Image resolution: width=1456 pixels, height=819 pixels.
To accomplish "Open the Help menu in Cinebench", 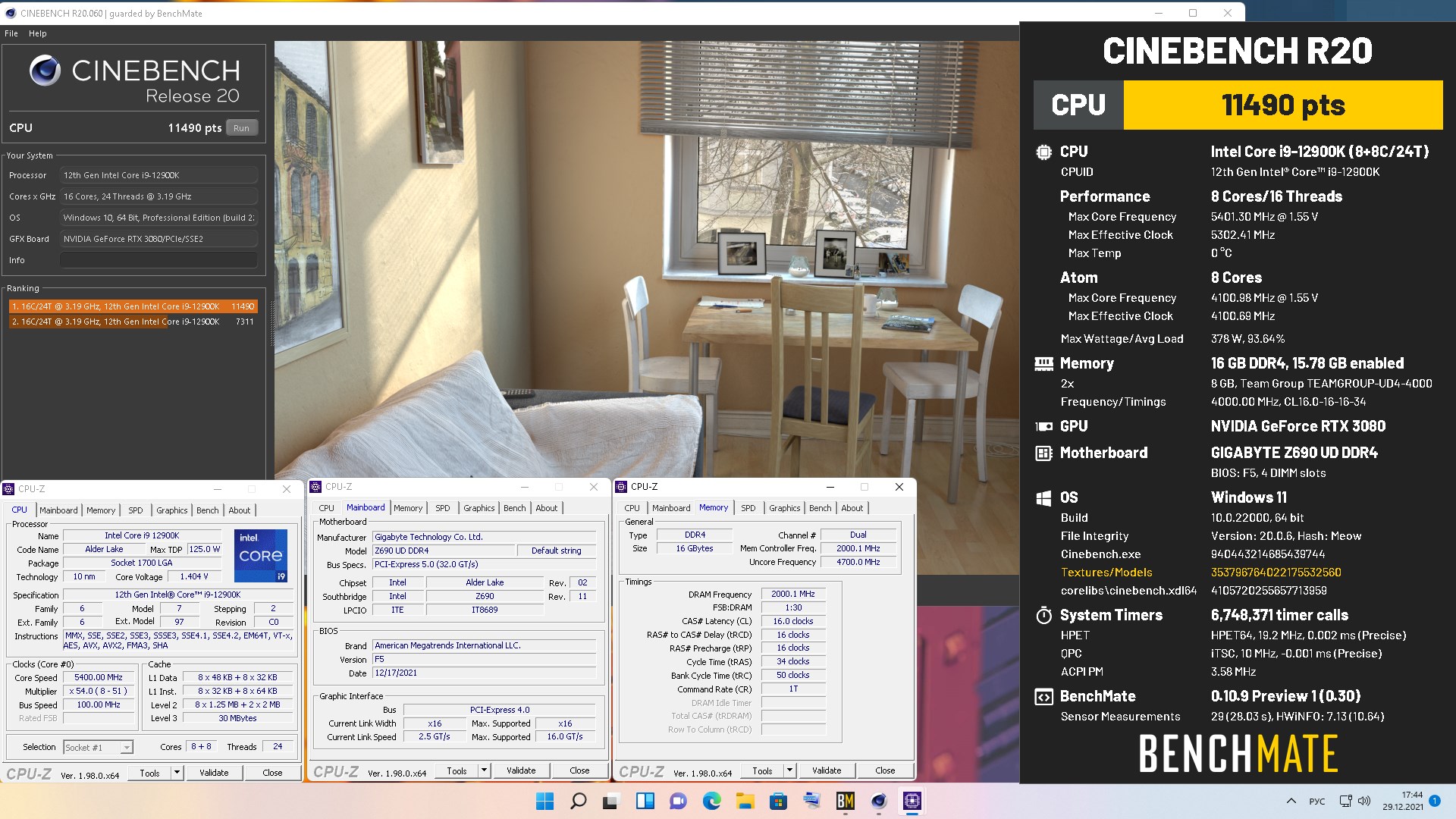I will [38, 33].
